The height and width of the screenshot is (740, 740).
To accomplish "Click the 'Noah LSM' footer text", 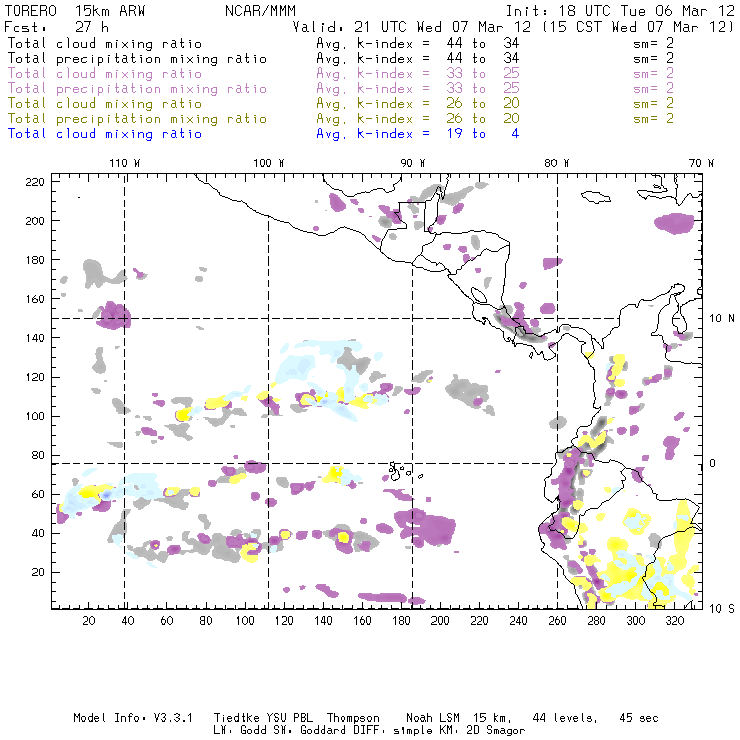I will [433, 718].
